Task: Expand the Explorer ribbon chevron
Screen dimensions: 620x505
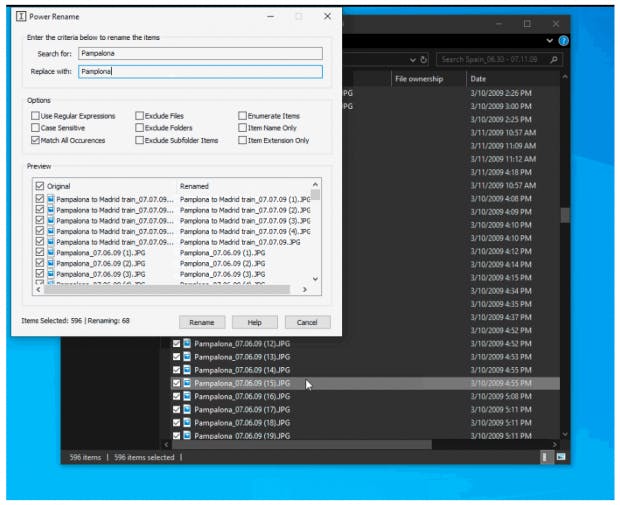Action: click(550, 41)
